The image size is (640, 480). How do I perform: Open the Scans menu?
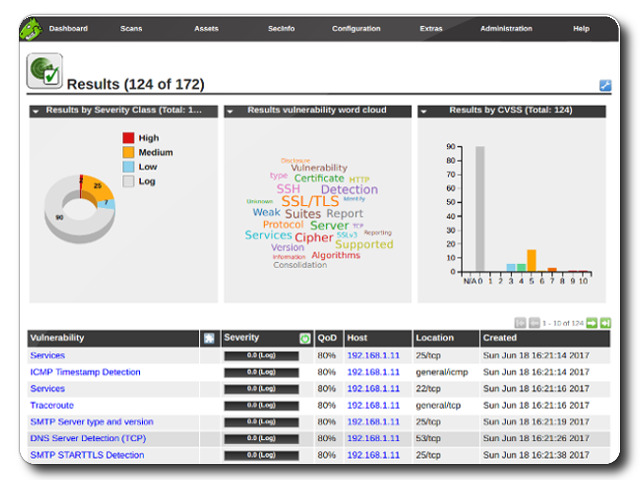point(131,29)
